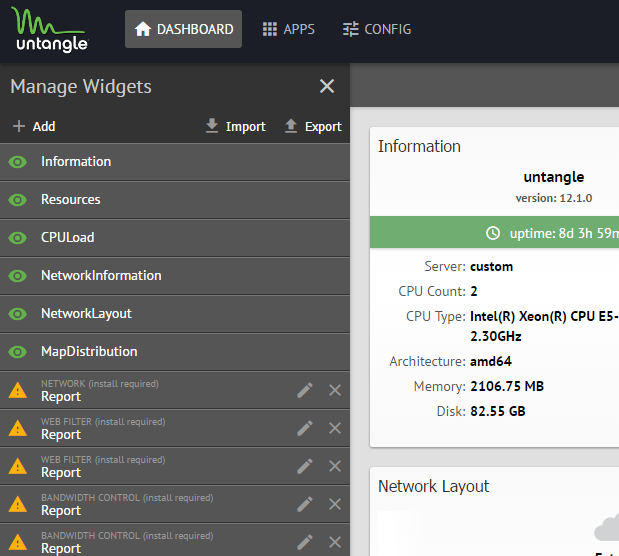The width and height of the screenshot is (619, 556).
Task: Select the NetworkInformation row label
Action: coord(101,275)
